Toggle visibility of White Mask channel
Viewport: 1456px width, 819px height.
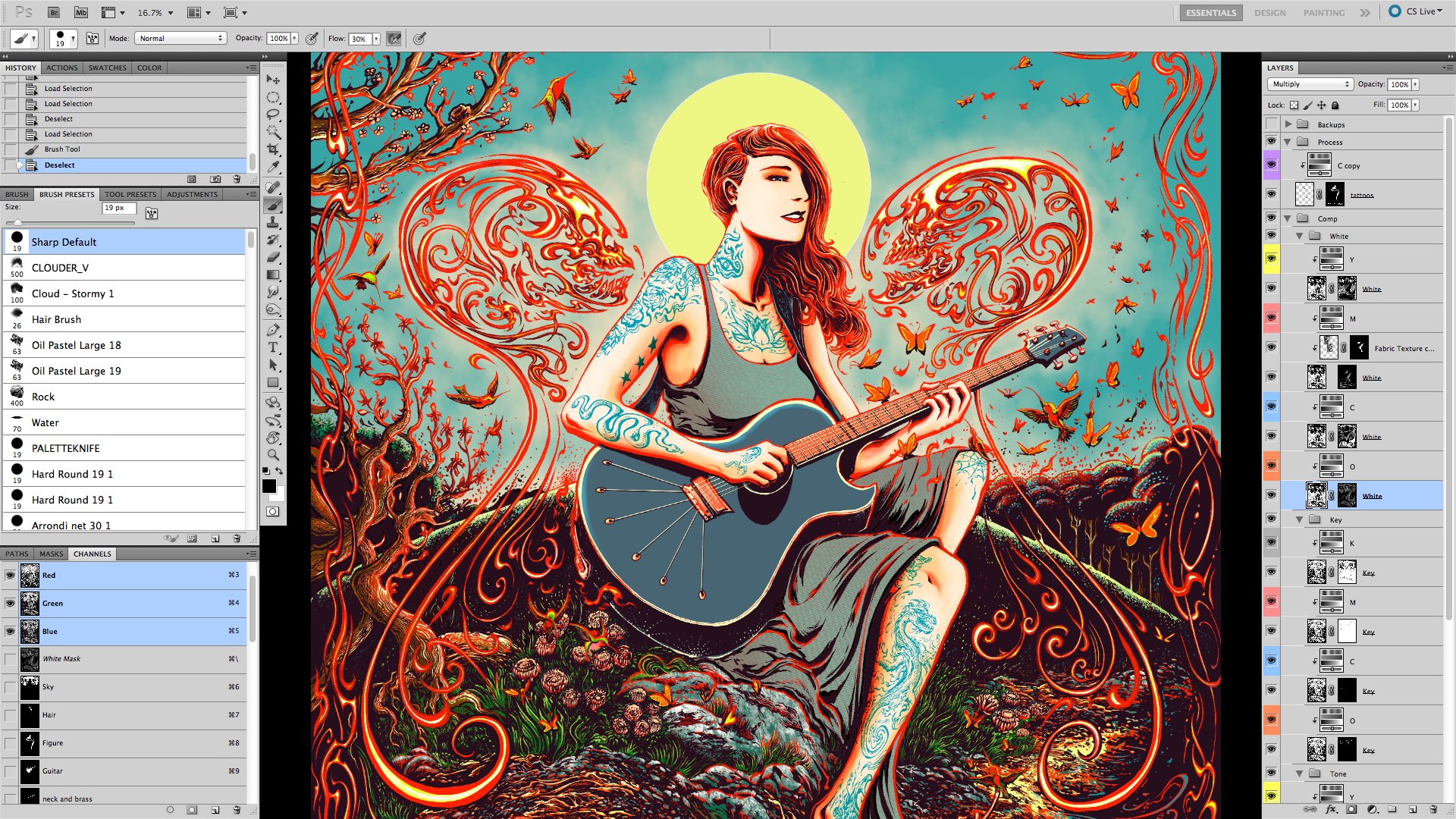point(10,659)
